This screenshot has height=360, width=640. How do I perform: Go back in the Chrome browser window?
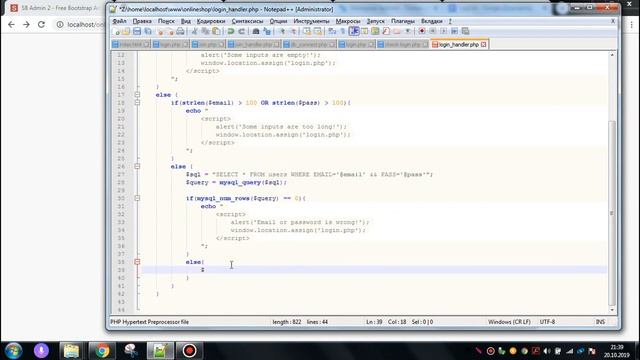[x=11, y=24]
